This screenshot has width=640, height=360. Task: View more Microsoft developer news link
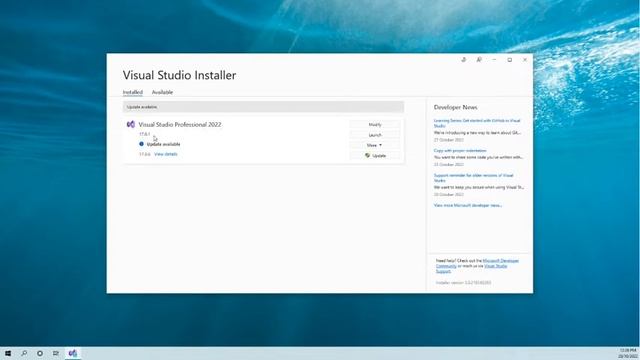(468, 205)
